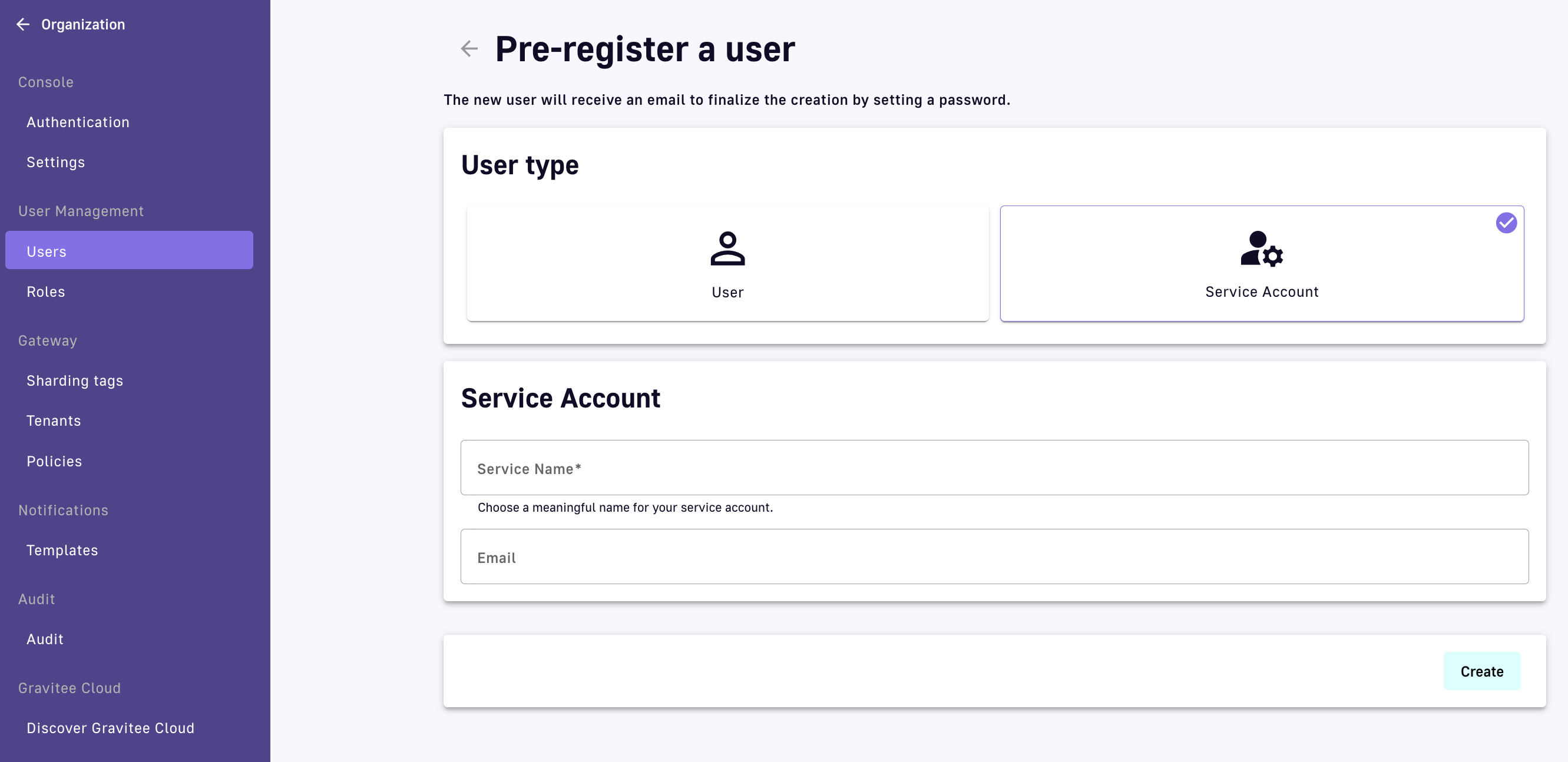Open the Policies menu item
The height and width of the screenshot is (762, 1568).
pyautogui.click(x=54, y=461)
